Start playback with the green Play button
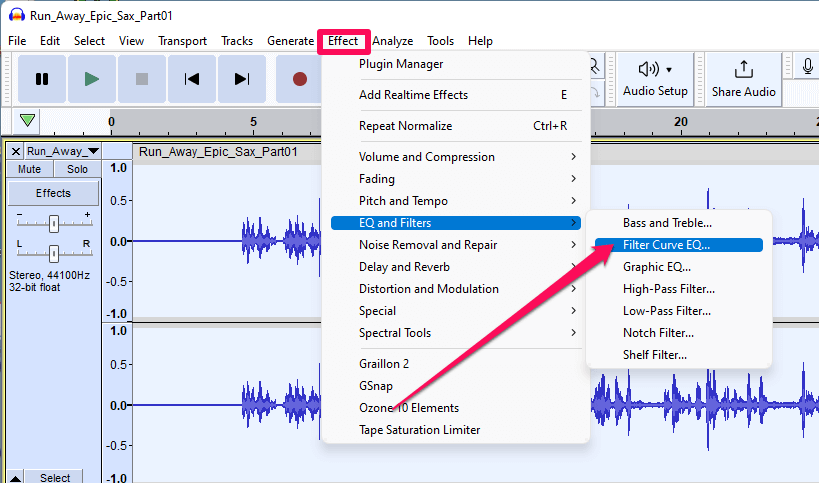 click(92, 79)
